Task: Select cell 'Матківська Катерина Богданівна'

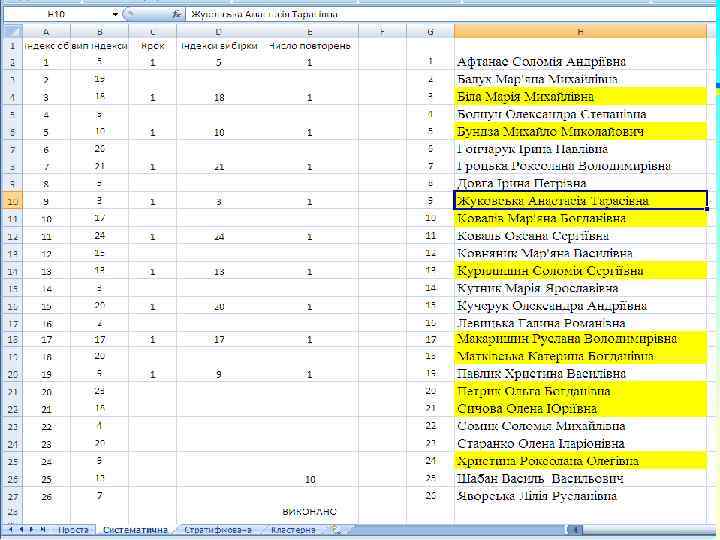Action: point(580,356)
